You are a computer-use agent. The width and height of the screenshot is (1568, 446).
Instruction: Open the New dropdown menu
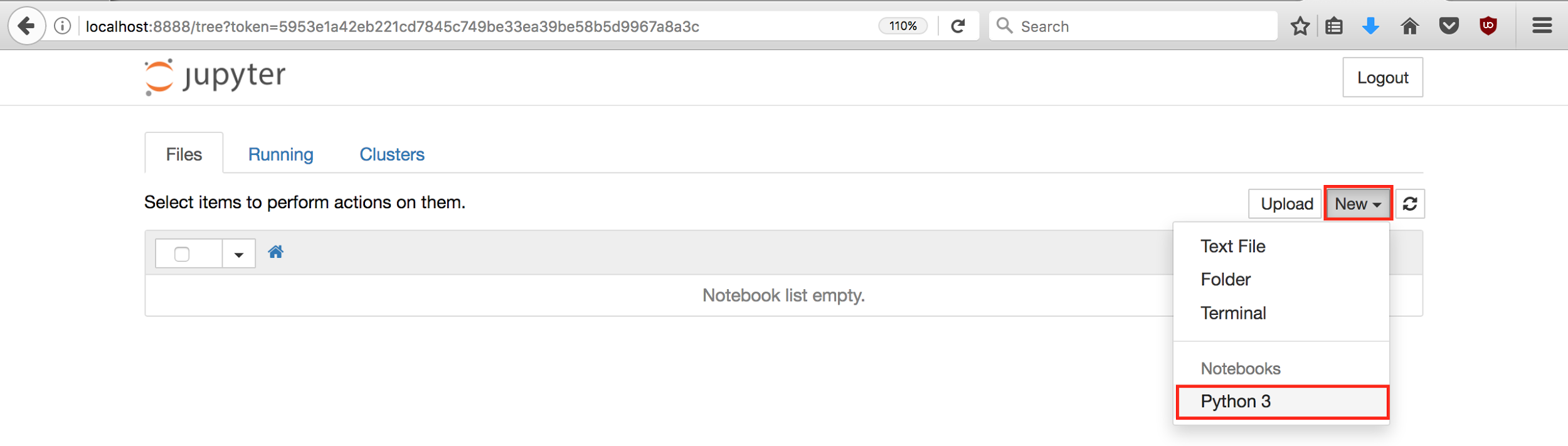1357,203
